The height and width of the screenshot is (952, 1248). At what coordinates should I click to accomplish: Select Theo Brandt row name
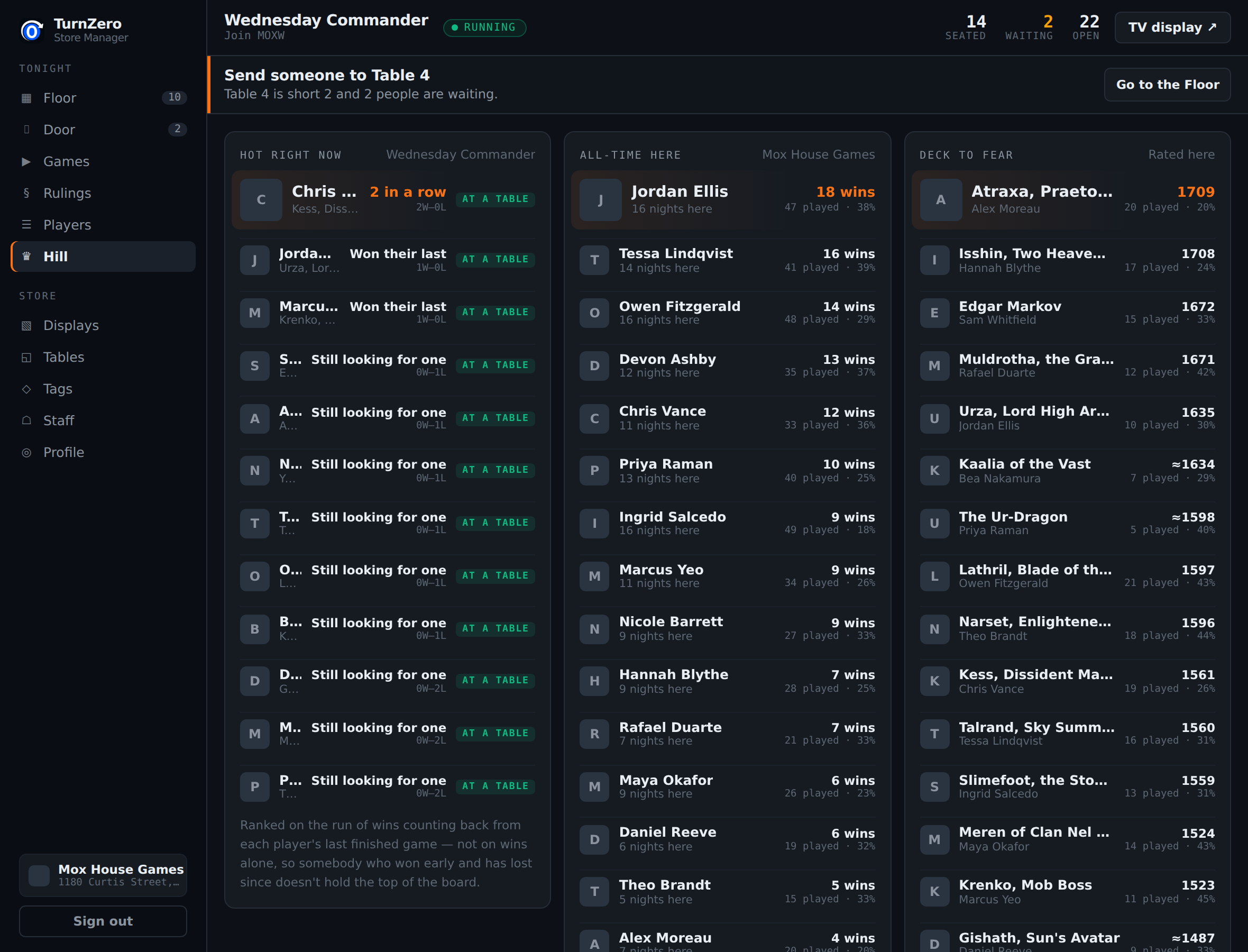665,885
